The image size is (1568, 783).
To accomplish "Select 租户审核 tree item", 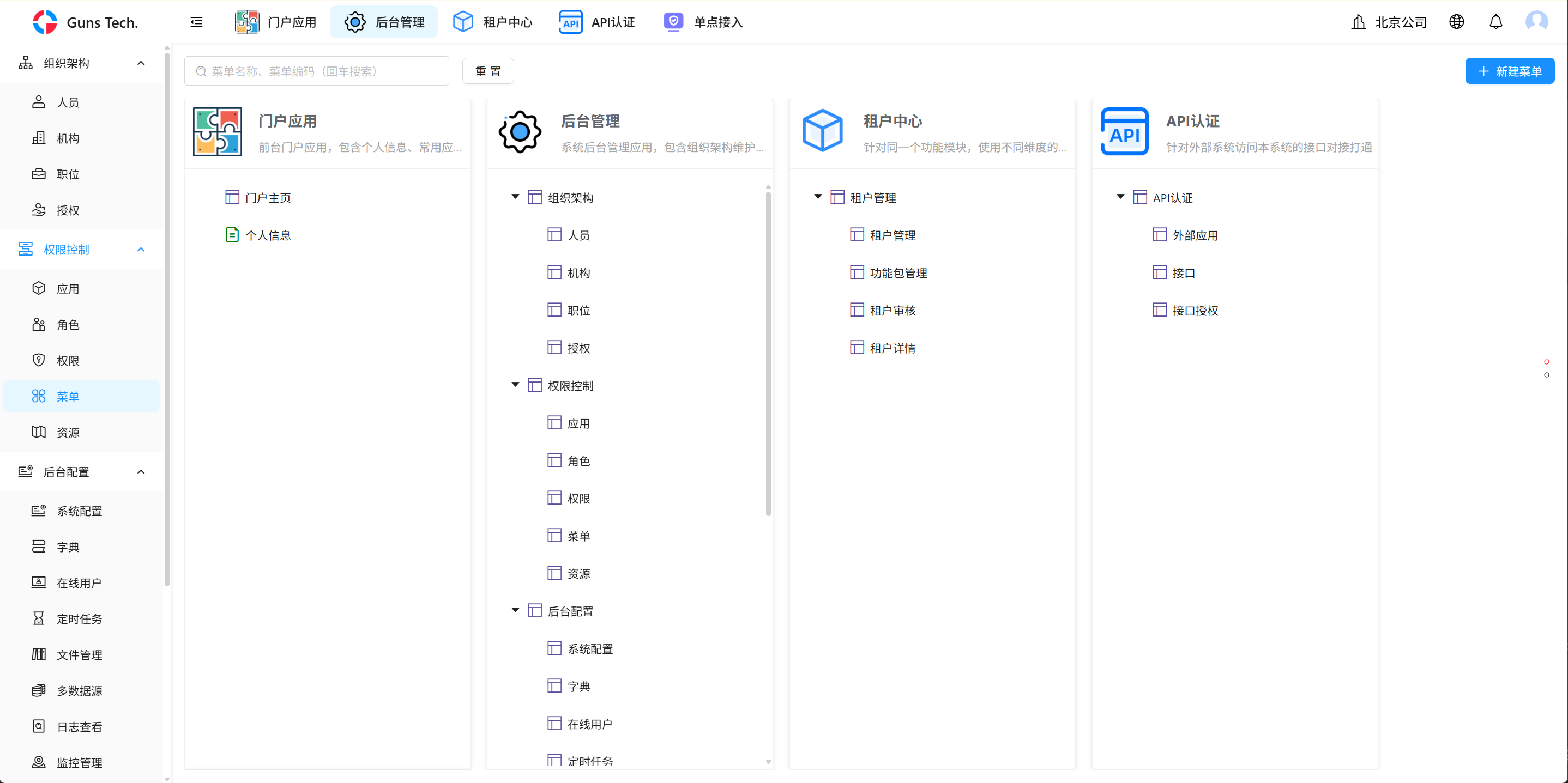I will 892,311.
